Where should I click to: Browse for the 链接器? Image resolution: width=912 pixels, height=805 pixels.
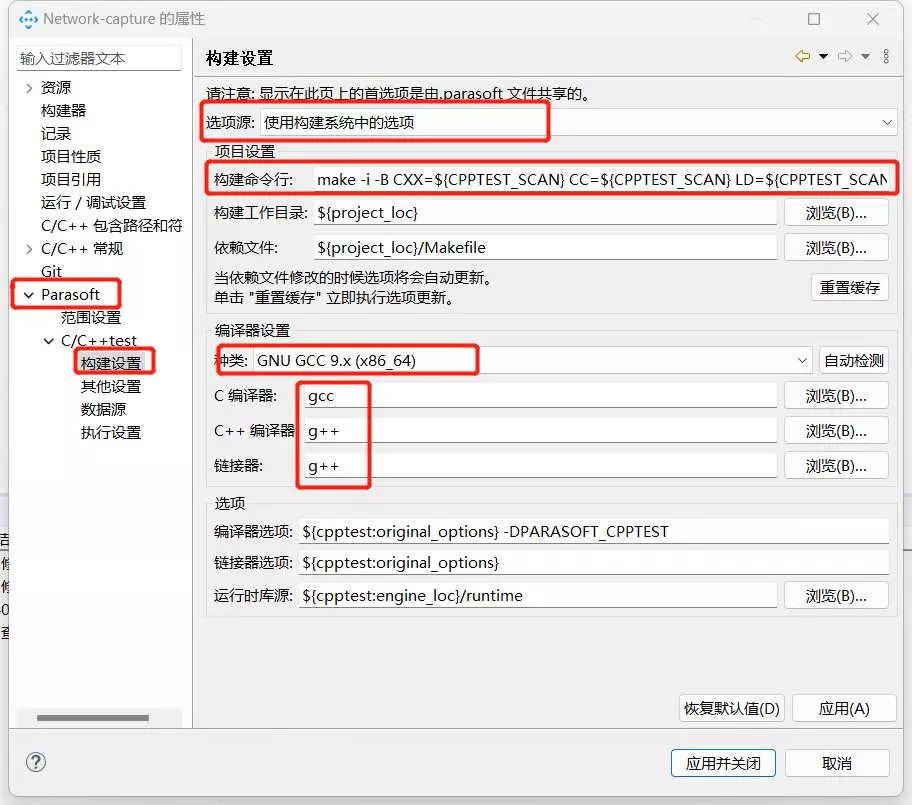coord(836,466)
